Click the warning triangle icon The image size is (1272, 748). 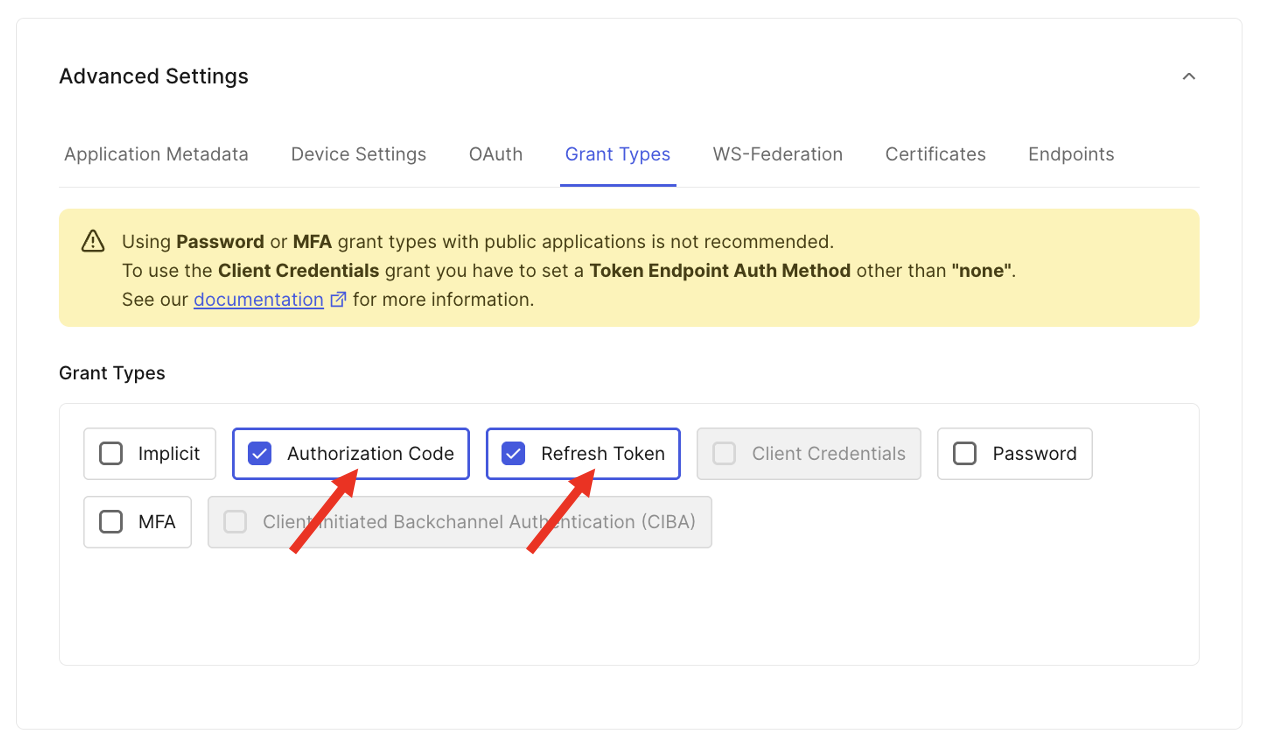(x=93, y=241)
